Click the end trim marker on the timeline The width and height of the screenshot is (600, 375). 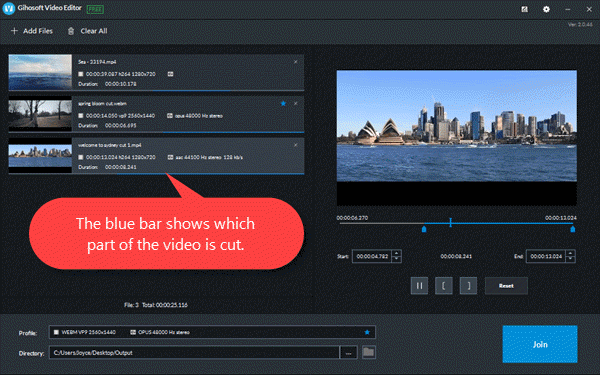pos(572,229)
